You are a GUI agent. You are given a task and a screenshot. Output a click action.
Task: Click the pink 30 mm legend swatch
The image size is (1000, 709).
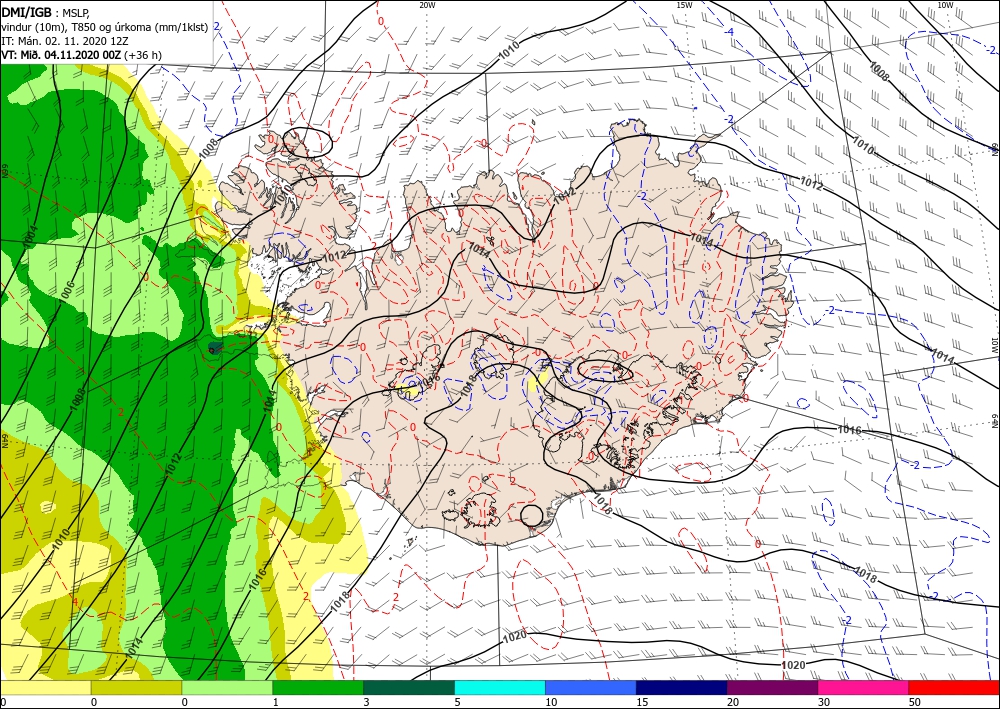pos(864,687)
